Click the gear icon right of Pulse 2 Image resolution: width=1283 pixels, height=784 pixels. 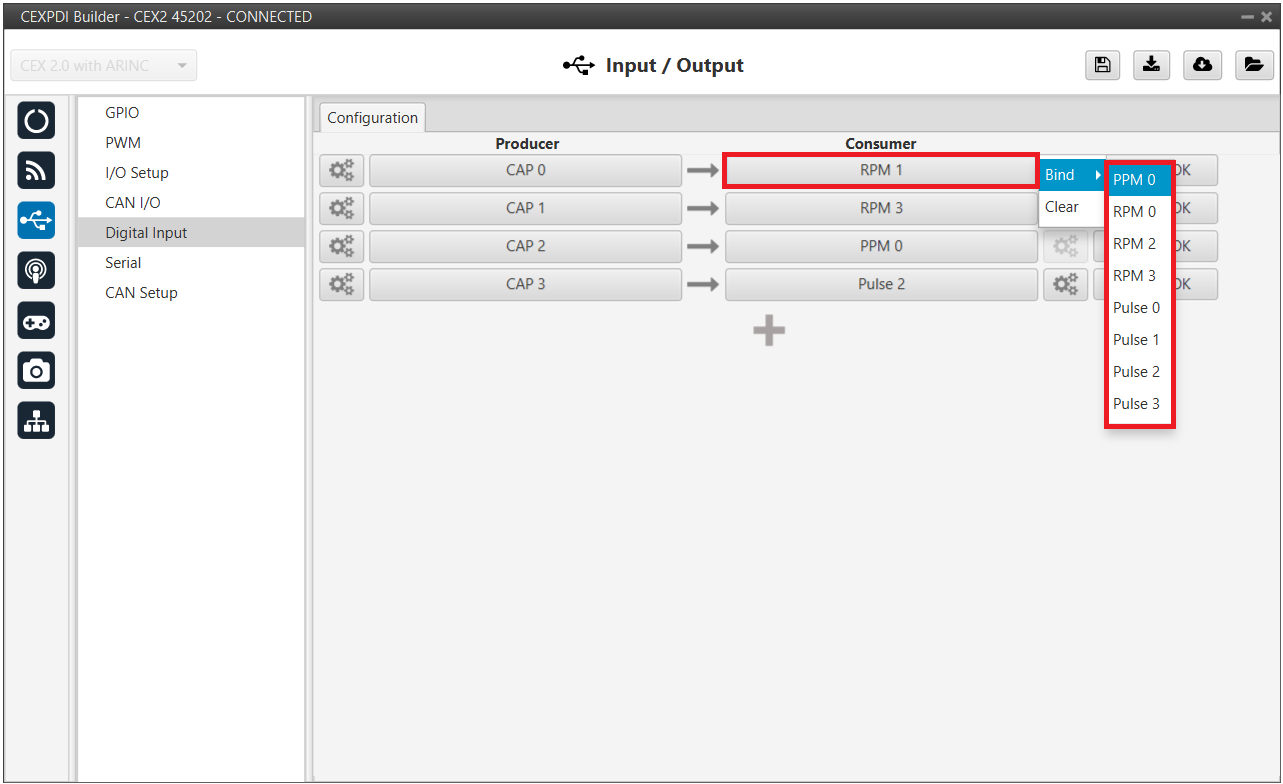(x=1065, y=284)
